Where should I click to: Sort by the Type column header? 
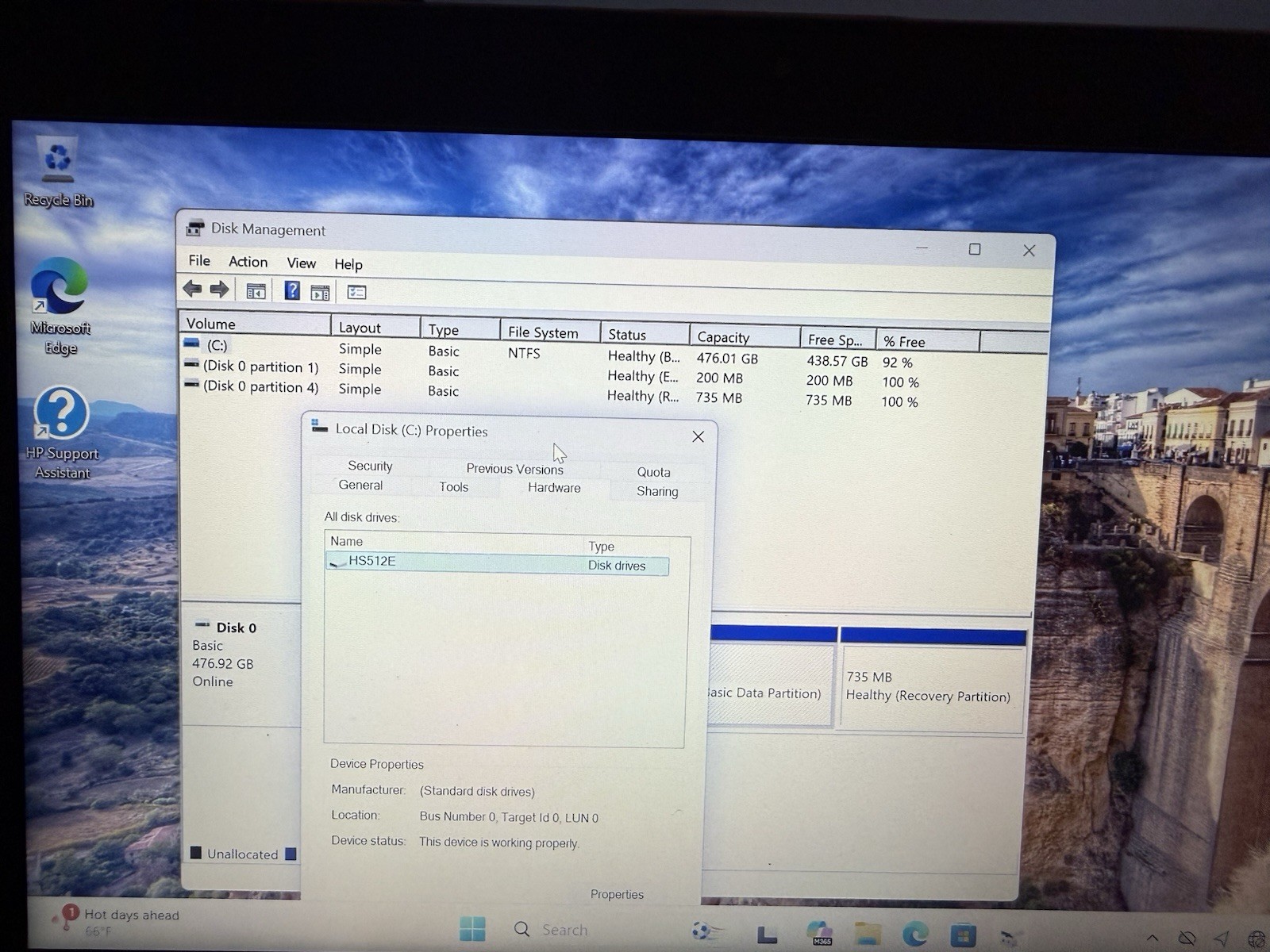(460, 329)
